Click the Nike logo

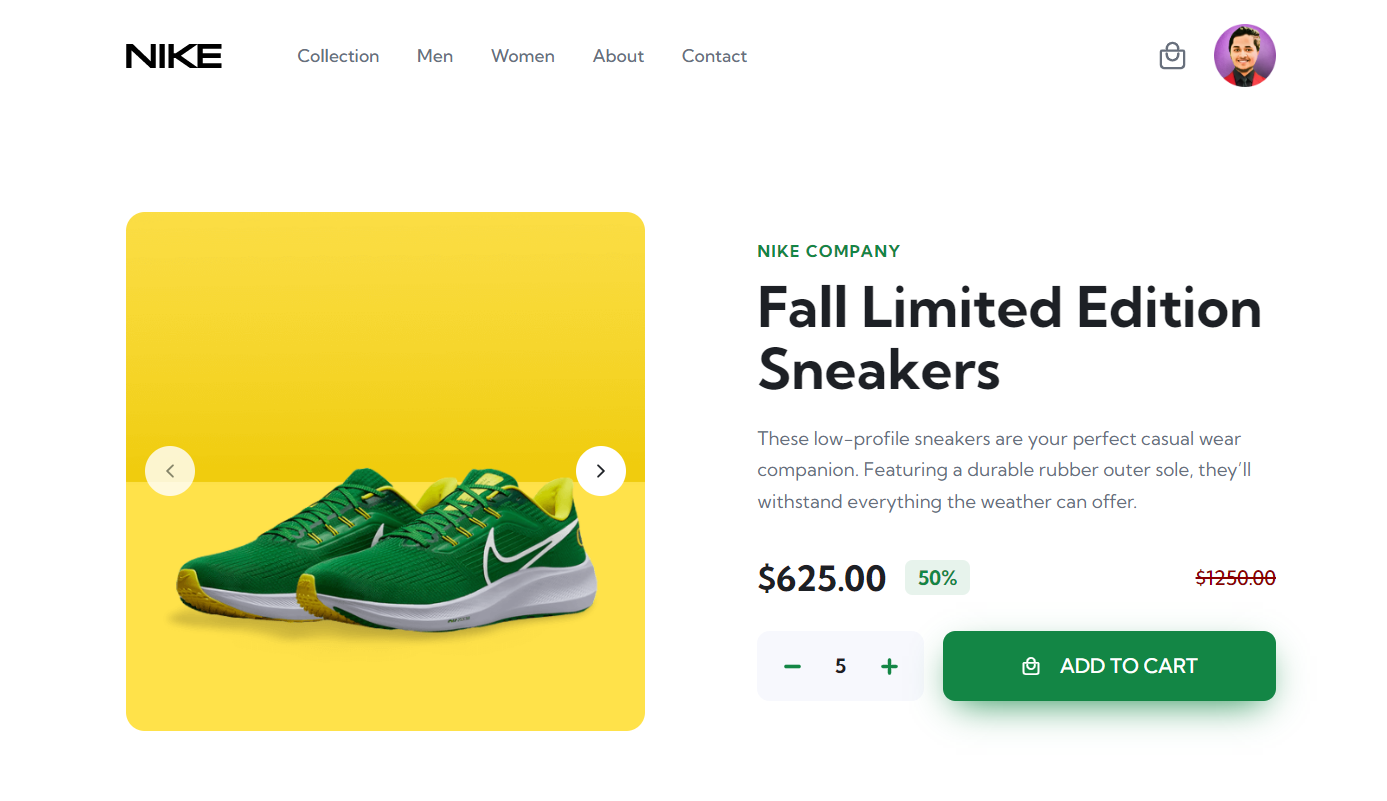coord(173,56)
